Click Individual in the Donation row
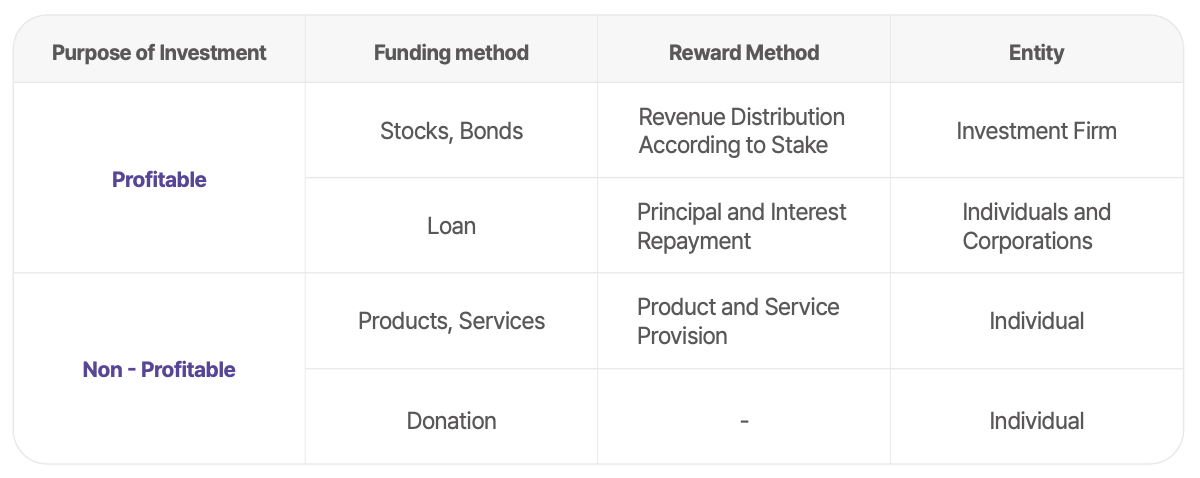 [1036, 421]
